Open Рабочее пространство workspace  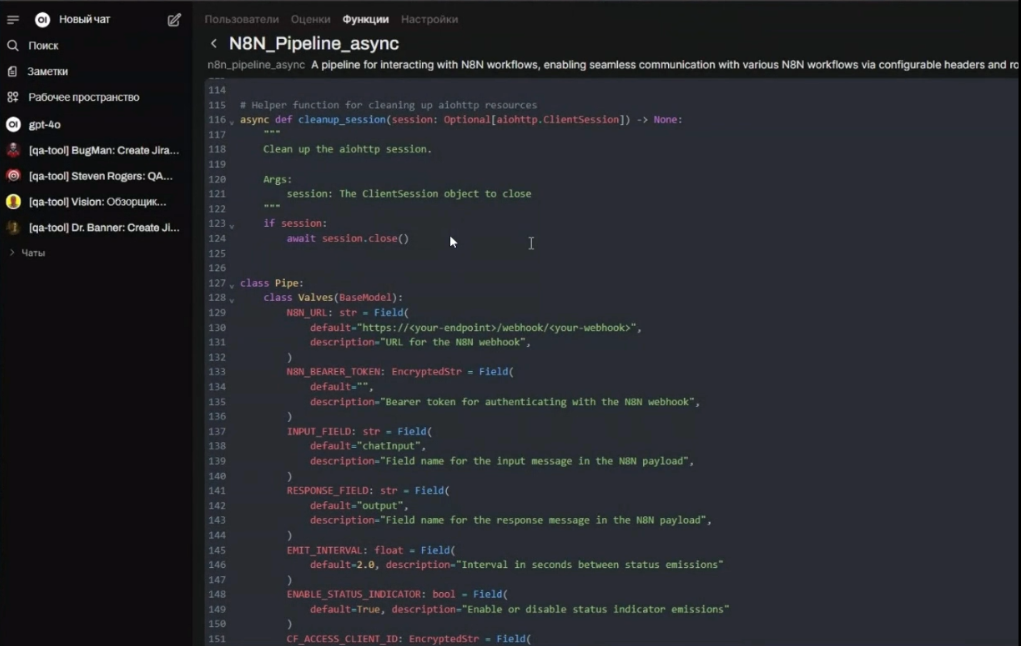83,98
